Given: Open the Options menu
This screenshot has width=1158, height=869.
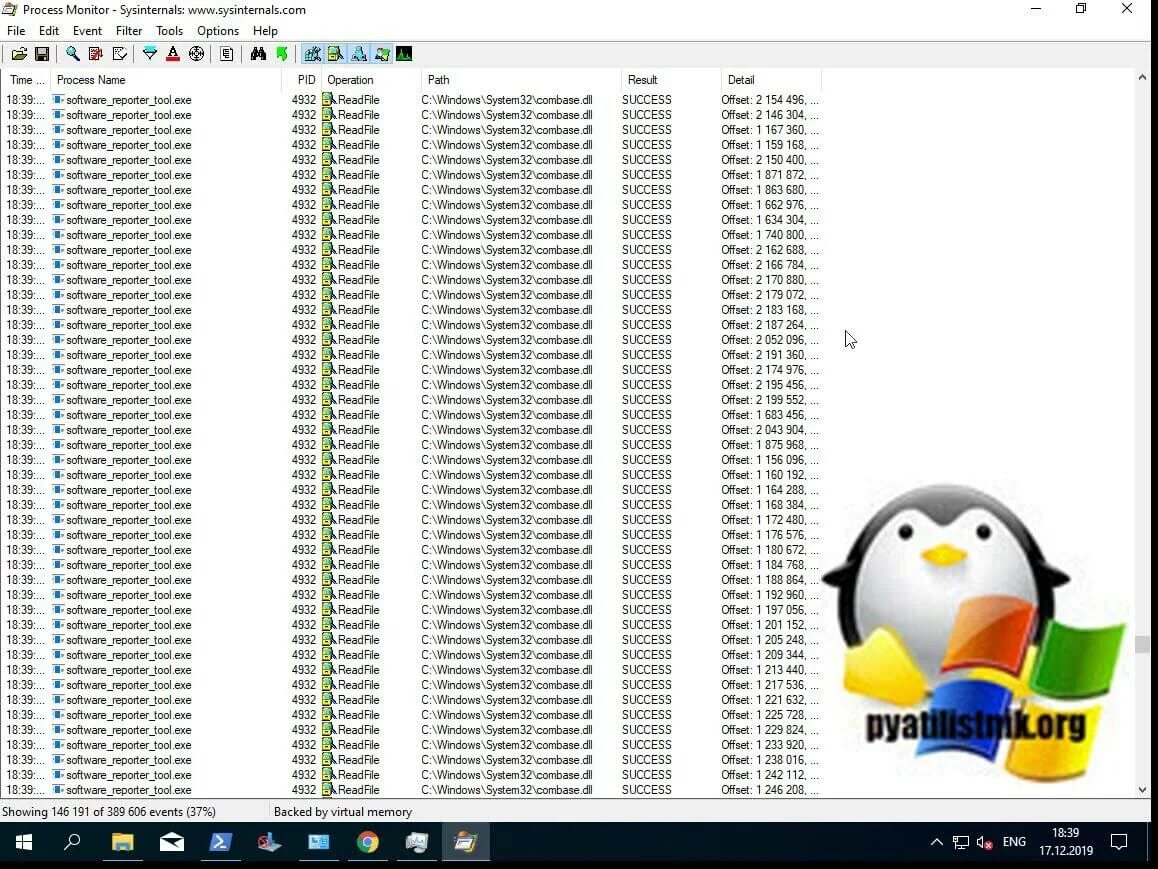Looking at the screenshot, I should click(217, 31).
